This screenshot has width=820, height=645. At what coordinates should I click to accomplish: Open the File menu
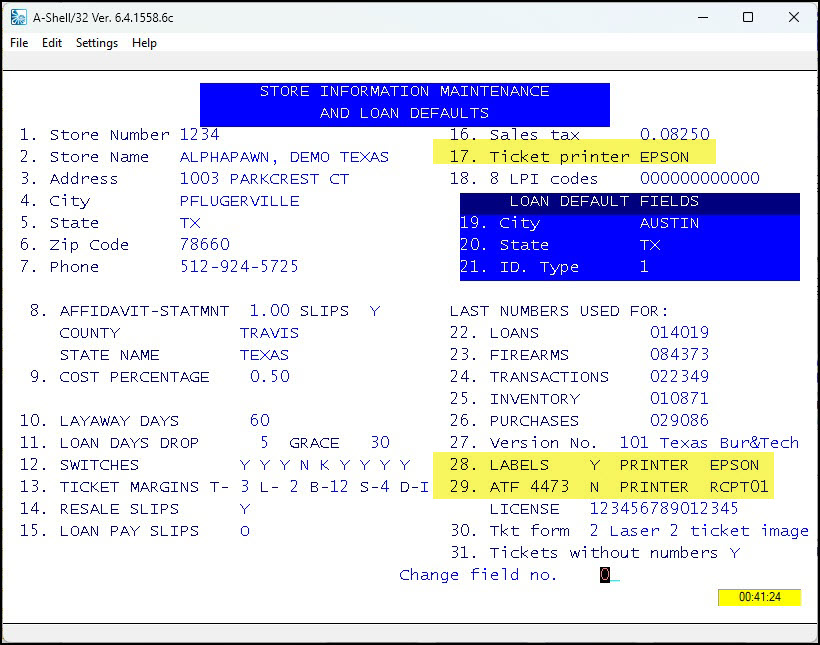click(x=19, y=43)
